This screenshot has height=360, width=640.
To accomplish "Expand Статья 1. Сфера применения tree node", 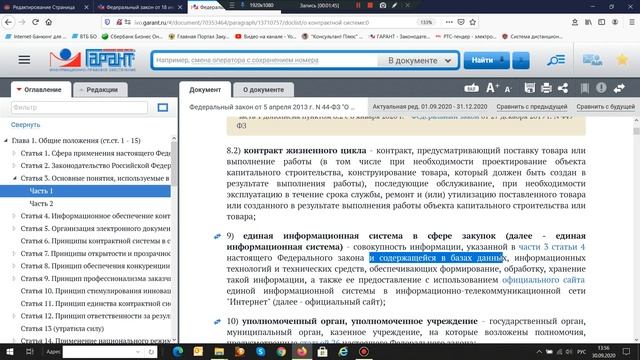I will (14, 153).
